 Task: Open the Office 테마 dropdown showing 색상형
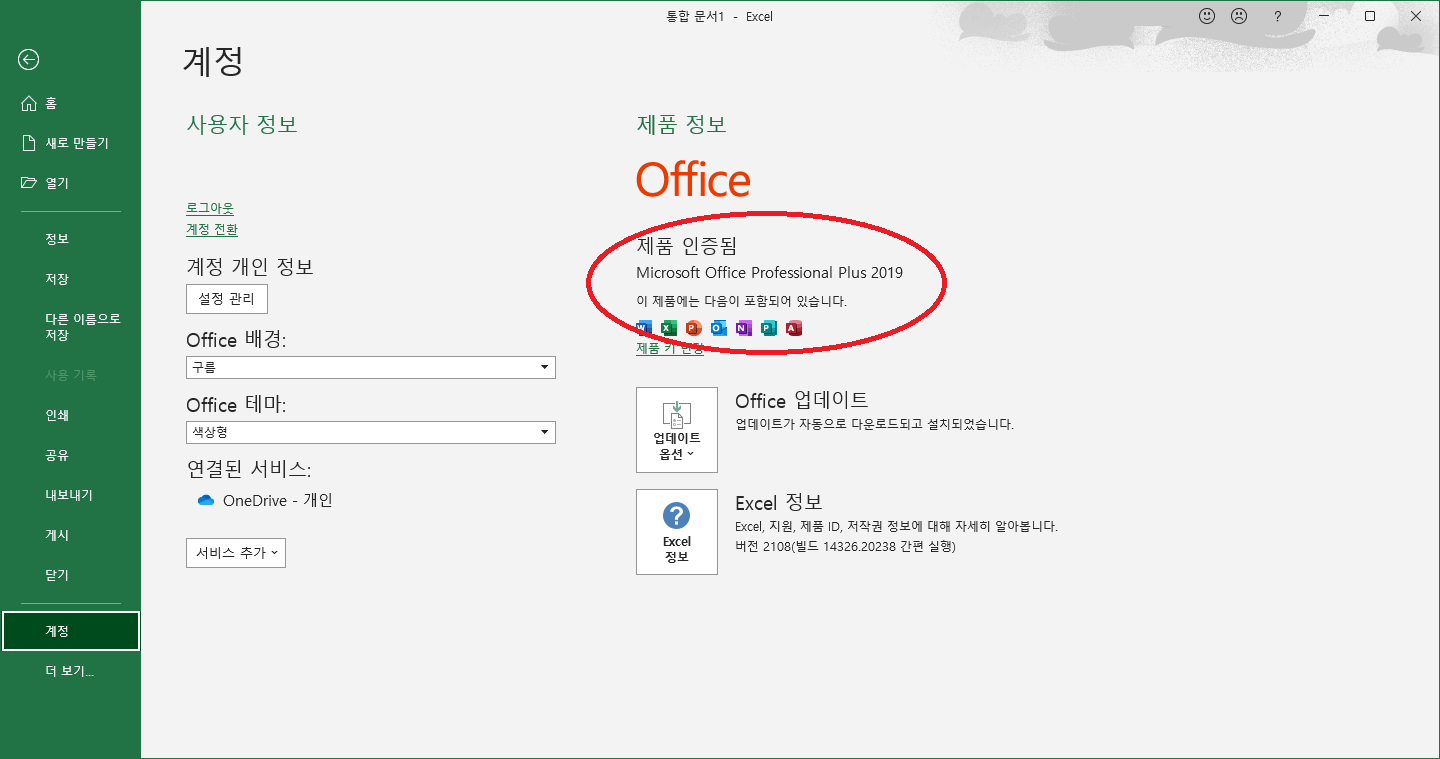(x=371, y=432)
